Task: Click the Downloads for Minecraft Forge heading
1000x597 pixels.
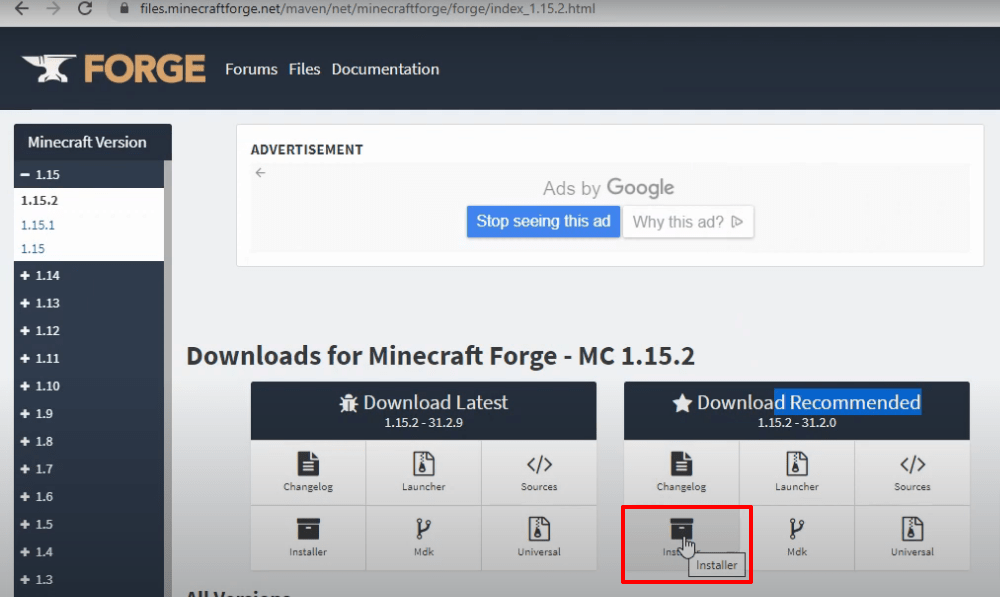Action: [x=440, y=356]
